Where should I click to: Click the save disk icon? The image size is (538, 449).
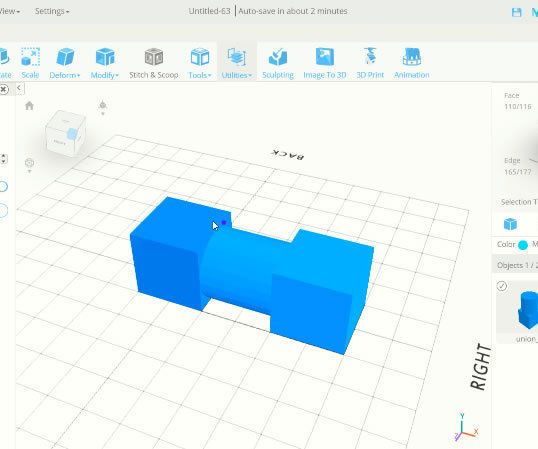coord(516,13)
